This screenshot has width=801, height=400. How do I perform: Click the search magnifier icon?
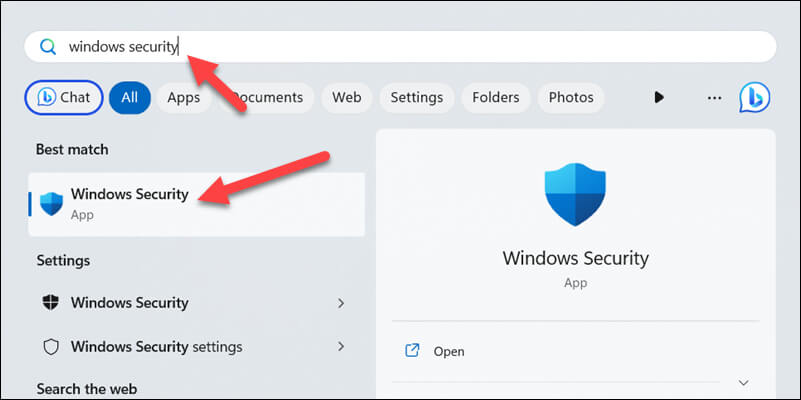point(47,47)
